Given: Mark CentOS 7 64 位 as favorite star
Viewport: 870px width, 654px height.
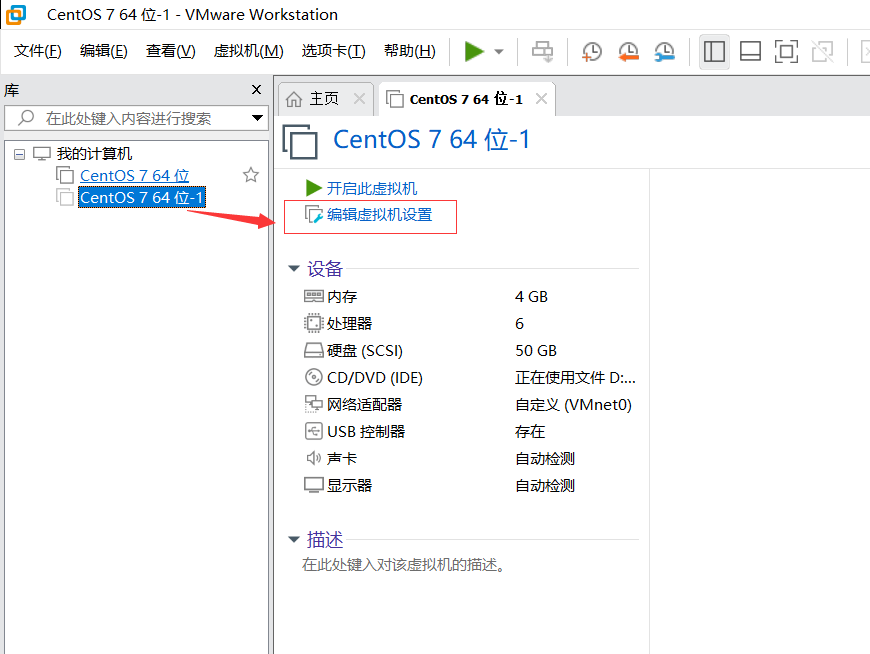Looking at the screenshot, I should tap(251, 175).
